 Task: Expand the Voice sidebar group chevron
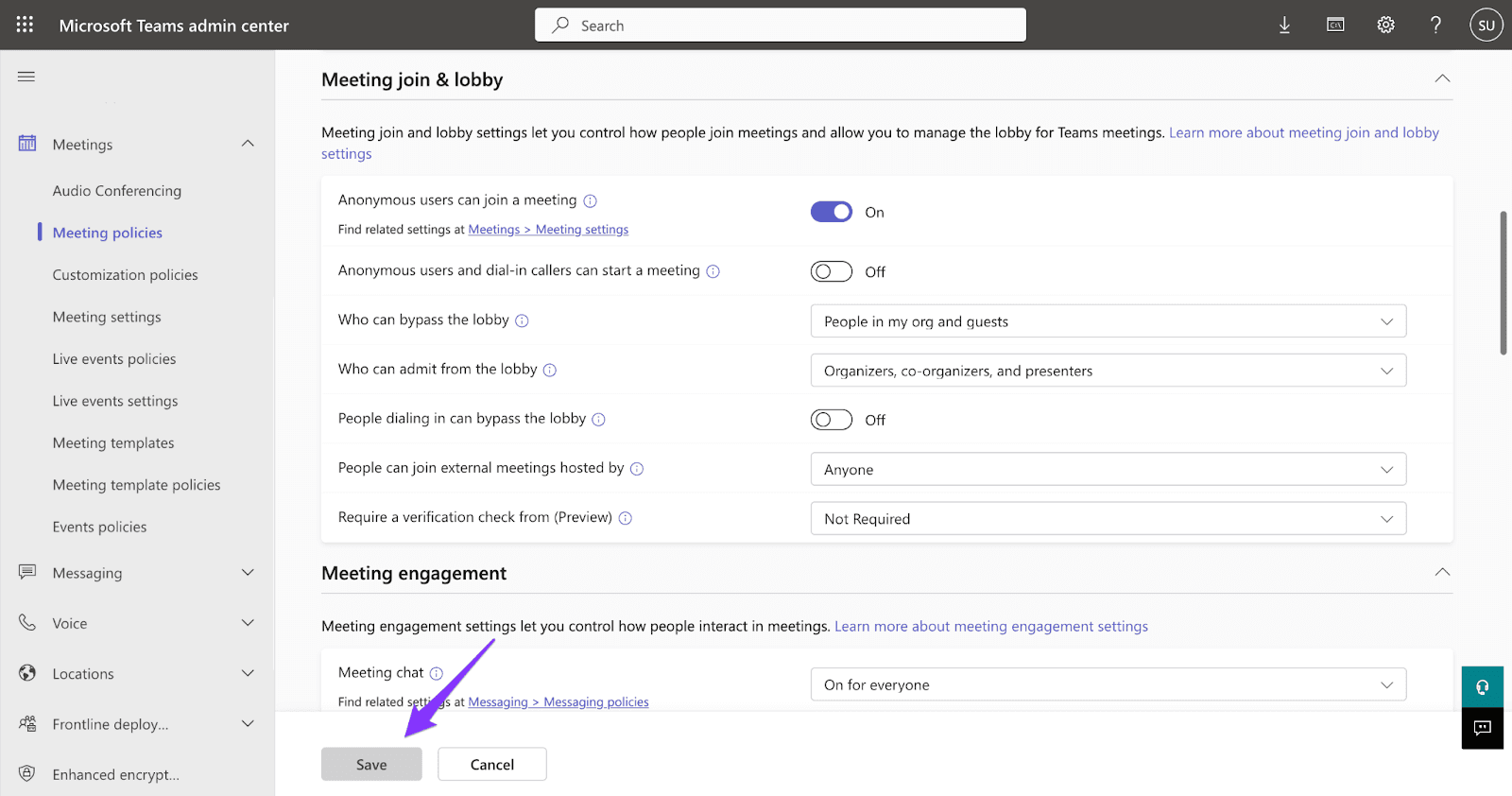pyautogui.click(x=248, y=622)
